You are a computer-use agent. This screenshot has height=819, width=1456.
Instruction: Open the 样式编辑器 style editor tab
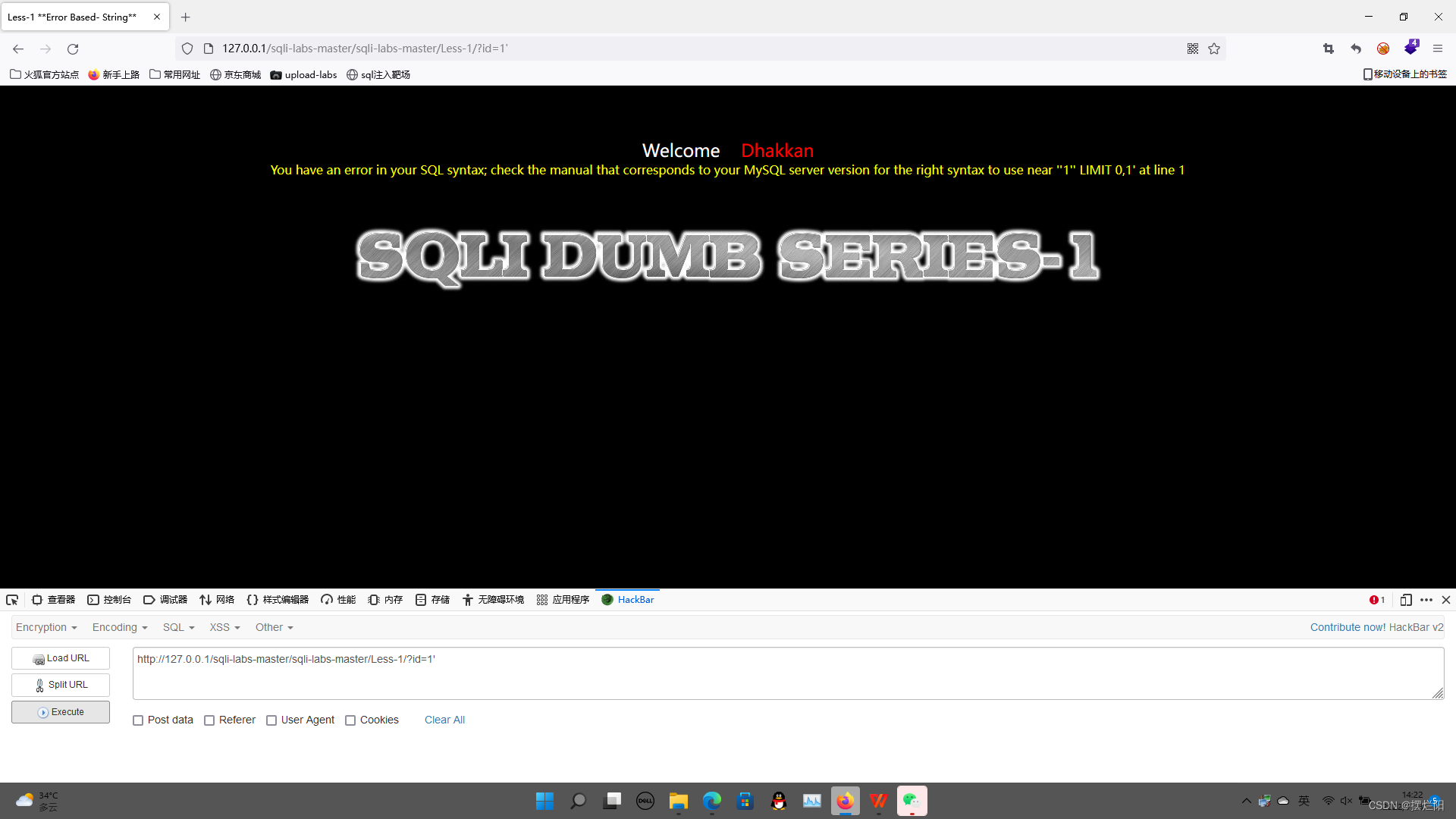pos(278,600)
